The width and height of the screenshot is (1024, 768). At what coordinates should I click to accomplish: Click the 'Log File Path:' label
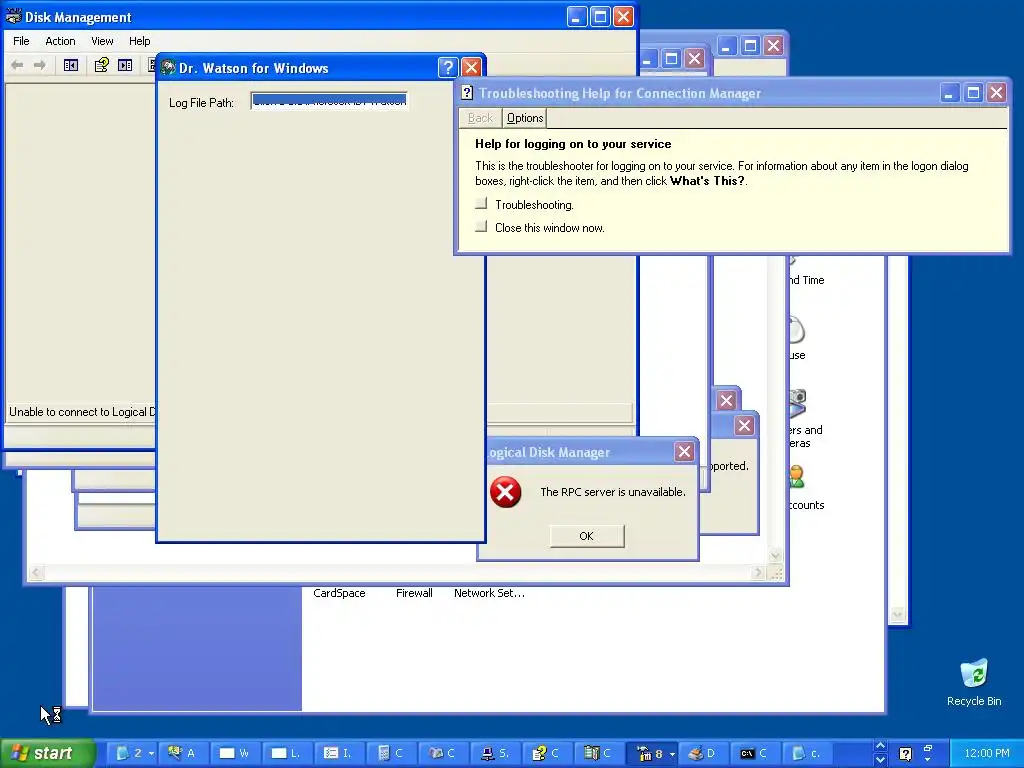pyautogui.click(x=201, y=103)
